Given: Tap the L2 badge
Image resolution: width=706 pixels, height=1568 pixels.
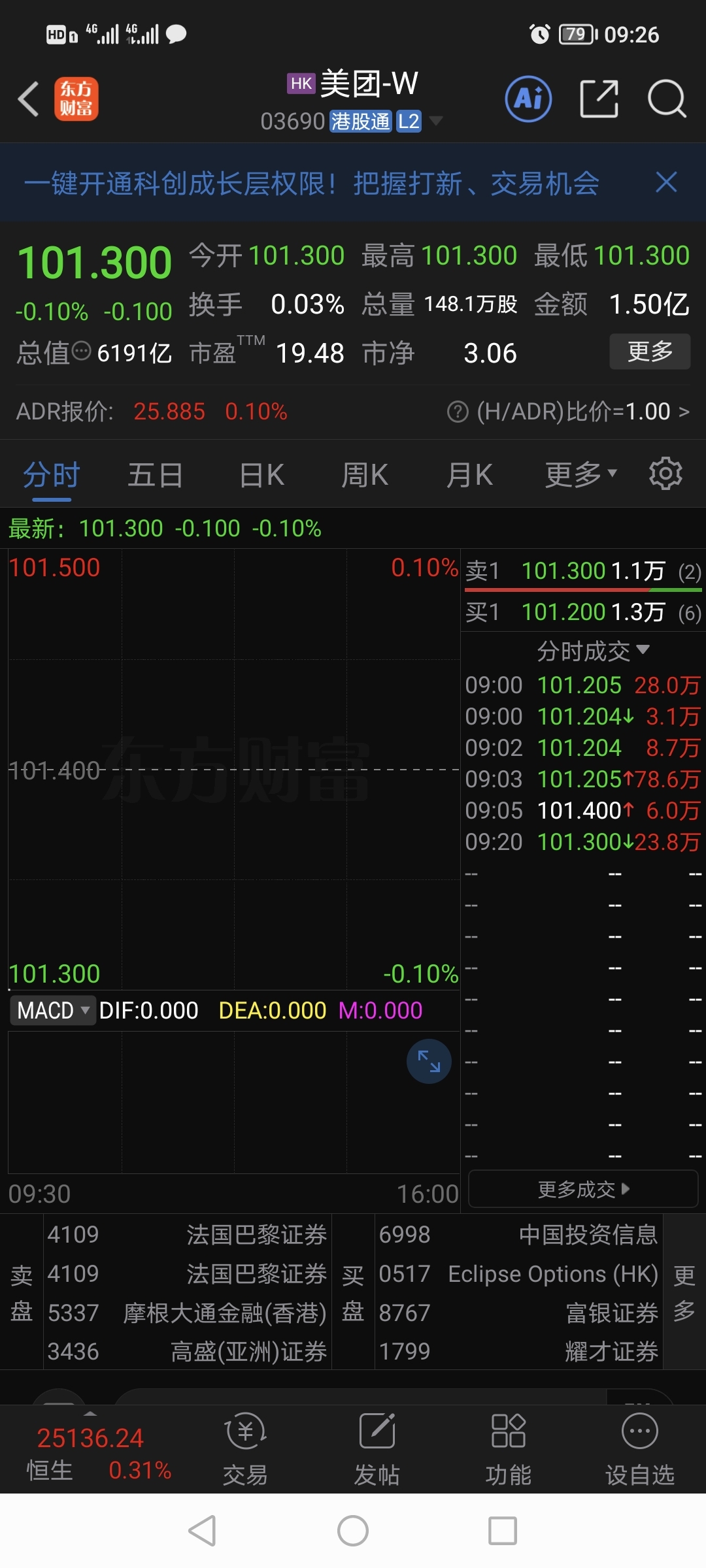Looking at the screenshot, I should (409, 121).
